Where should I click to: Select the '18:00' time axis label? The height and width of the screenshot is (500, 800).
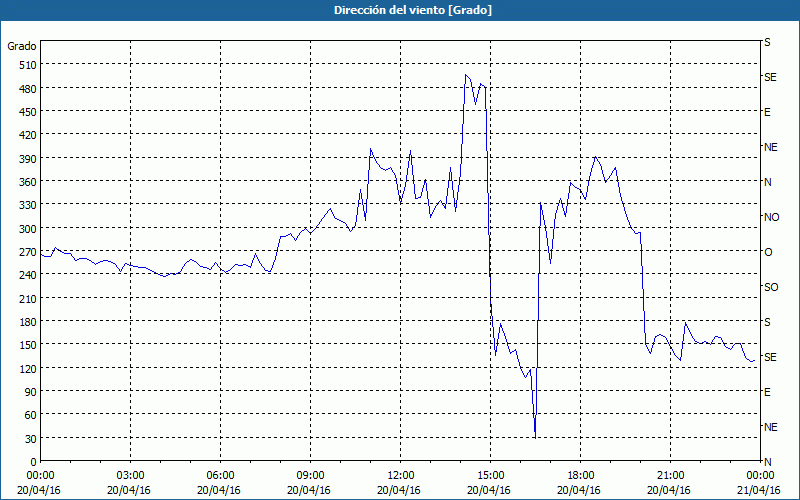[x=581, y=476]
